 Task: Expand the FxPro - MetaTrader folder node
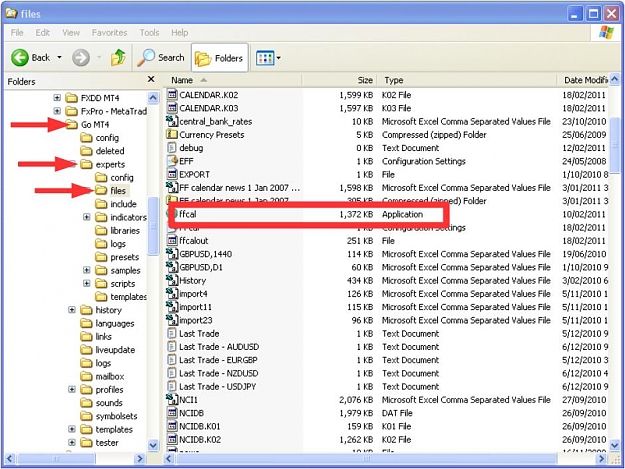tap(57, 111)
